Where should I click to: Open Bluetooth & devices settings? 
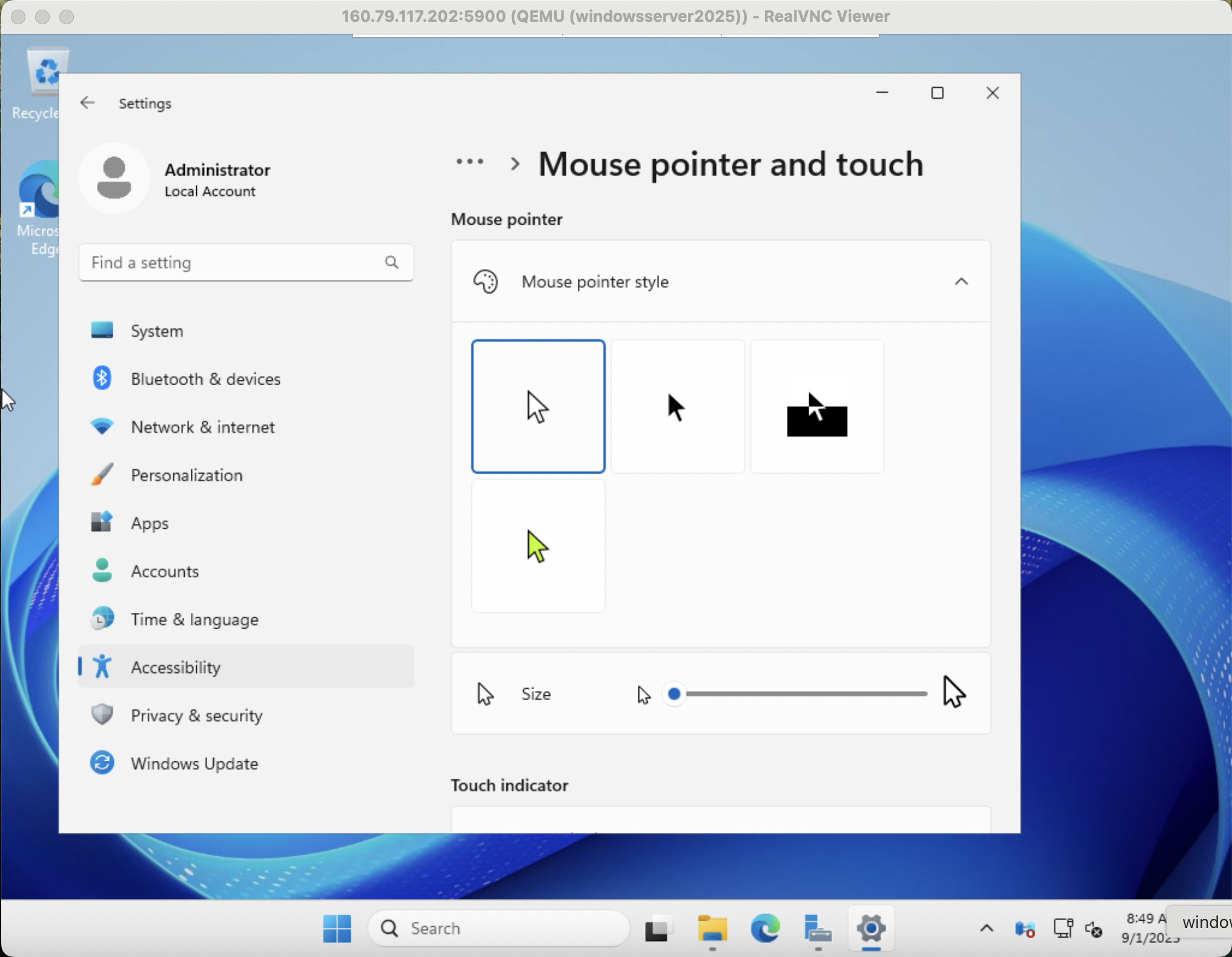pos(205,379)
